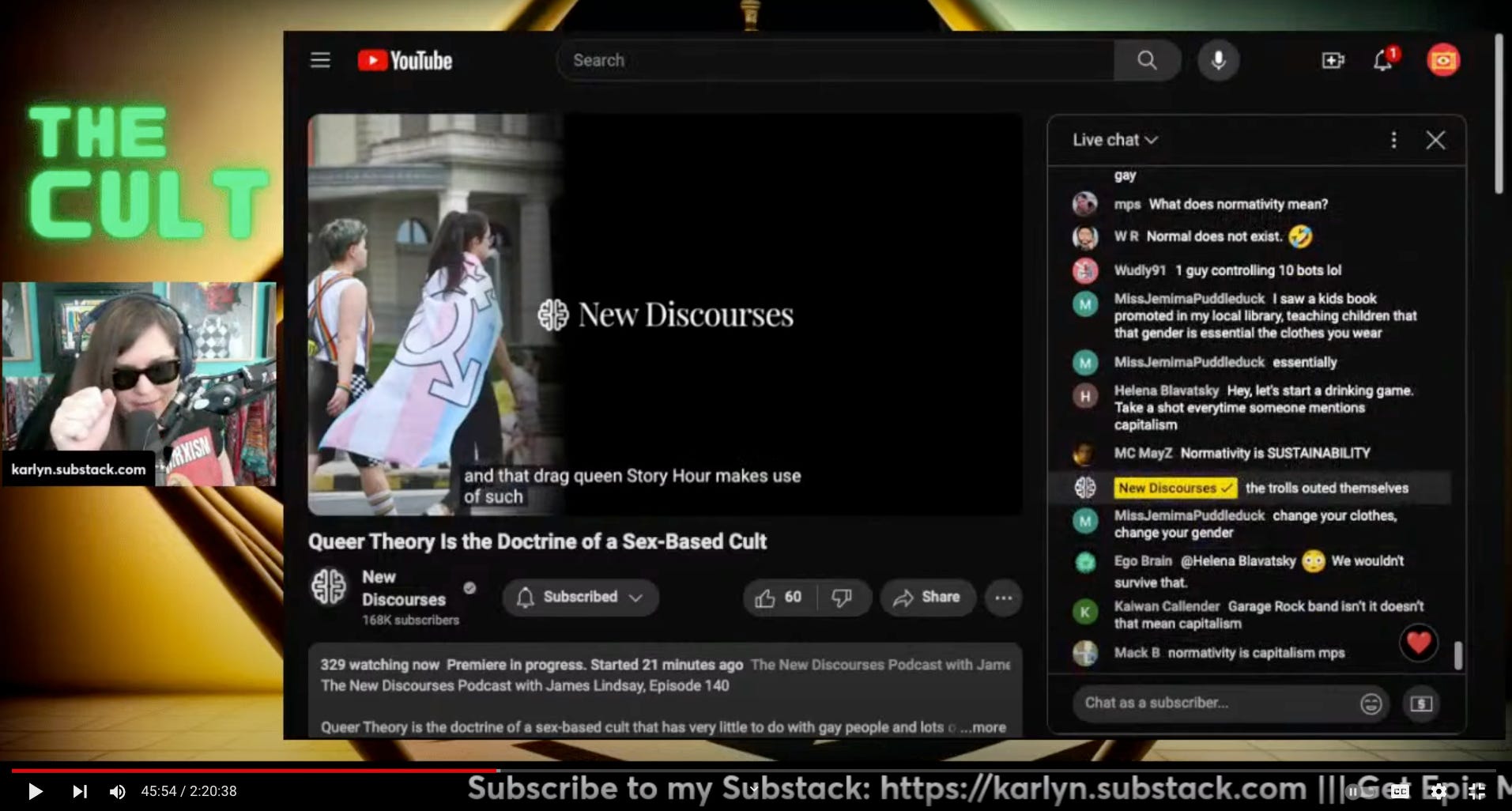Play the outer video

tap(35, 791)
